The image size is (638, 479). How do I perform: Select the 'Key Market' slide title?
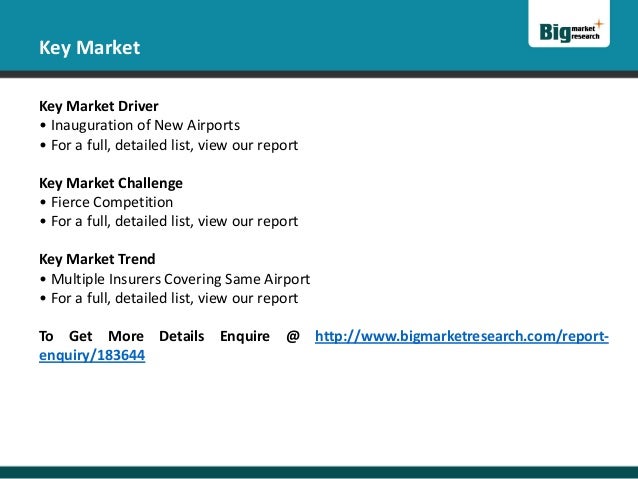point(90,48)
